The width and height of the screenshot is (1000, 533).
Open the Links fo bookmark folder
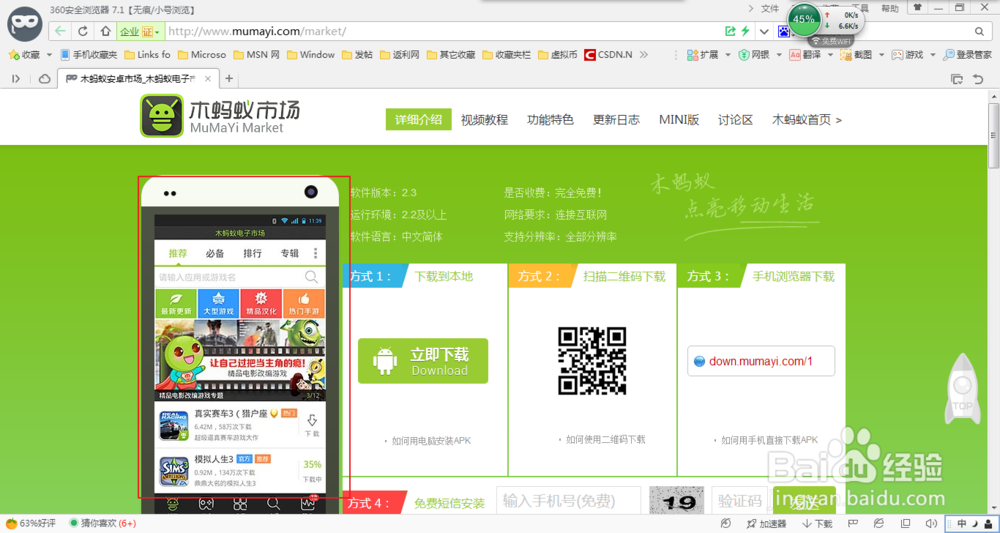click(147, 55)
